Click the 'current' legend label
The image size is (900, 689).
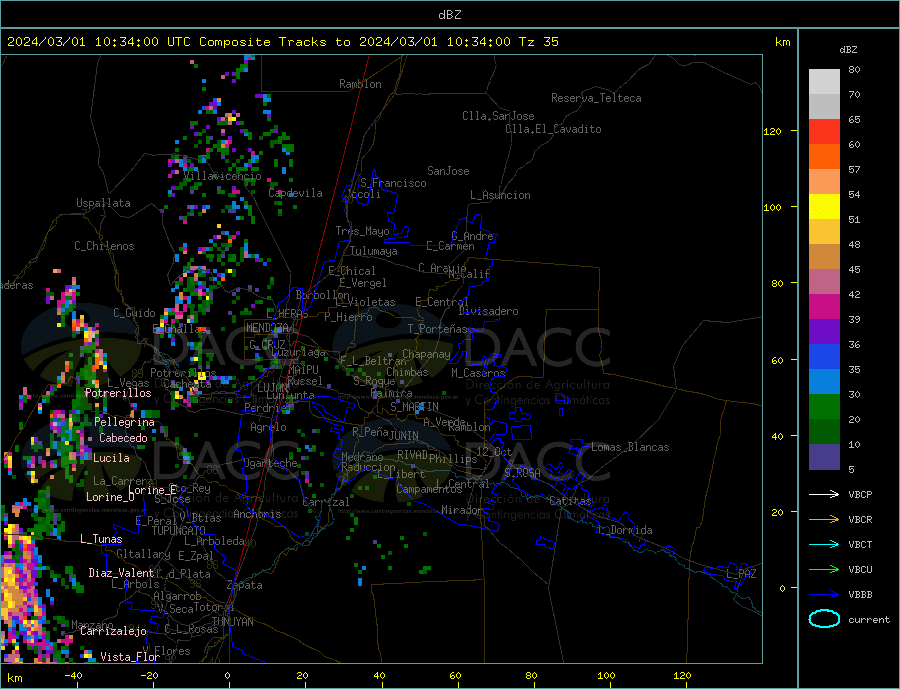[x=868, y=620]
